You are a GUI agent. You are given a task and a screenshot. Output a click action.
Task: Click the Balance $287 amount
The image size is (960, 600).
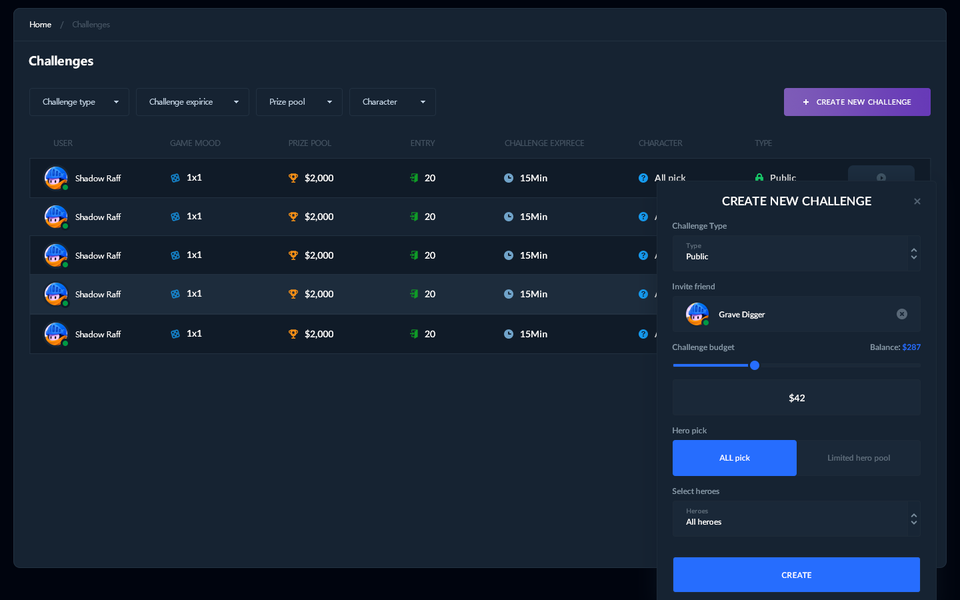pyautogui.click(x=911, y=347)
